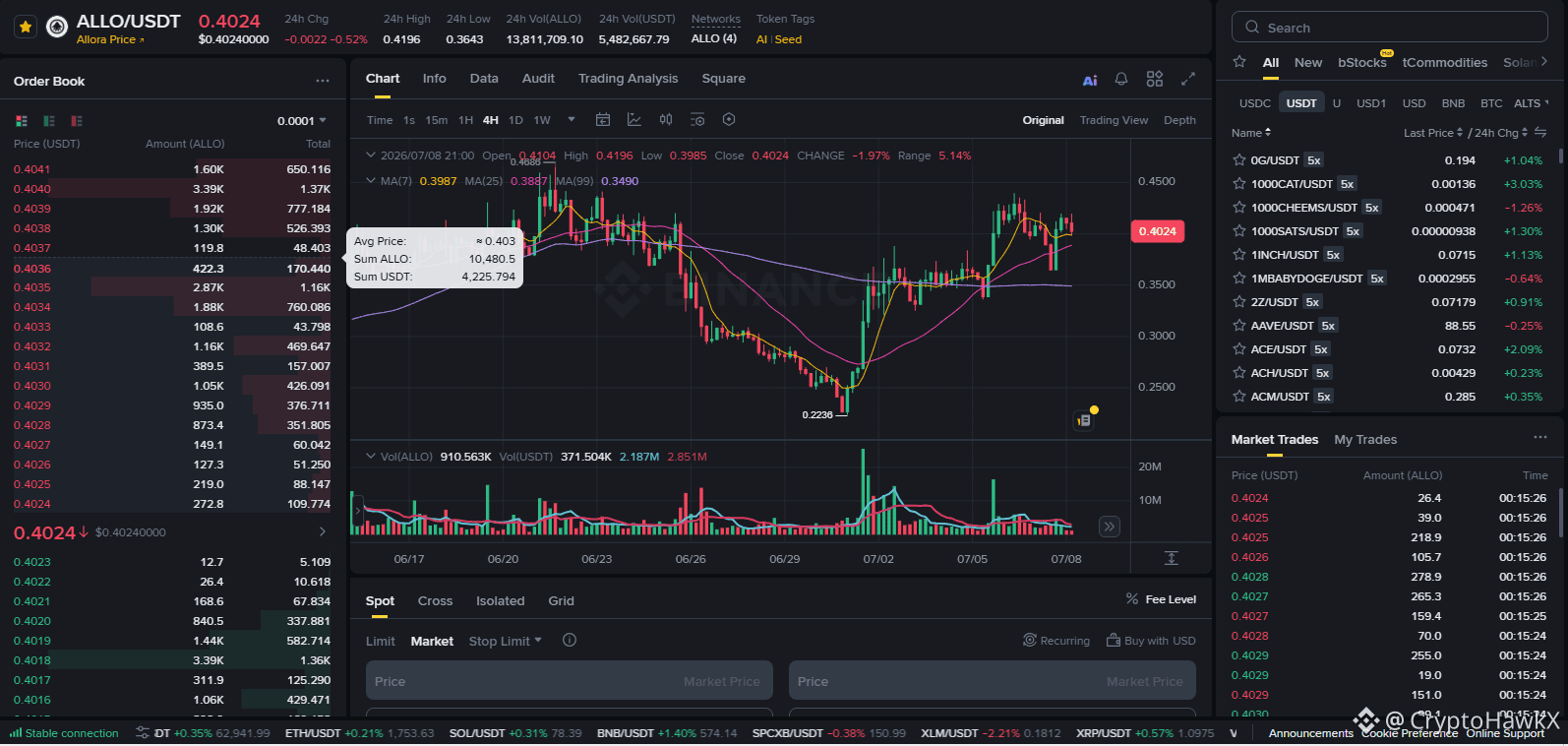
Task: Open the AI assistant icon
Action: point(1090,80)
